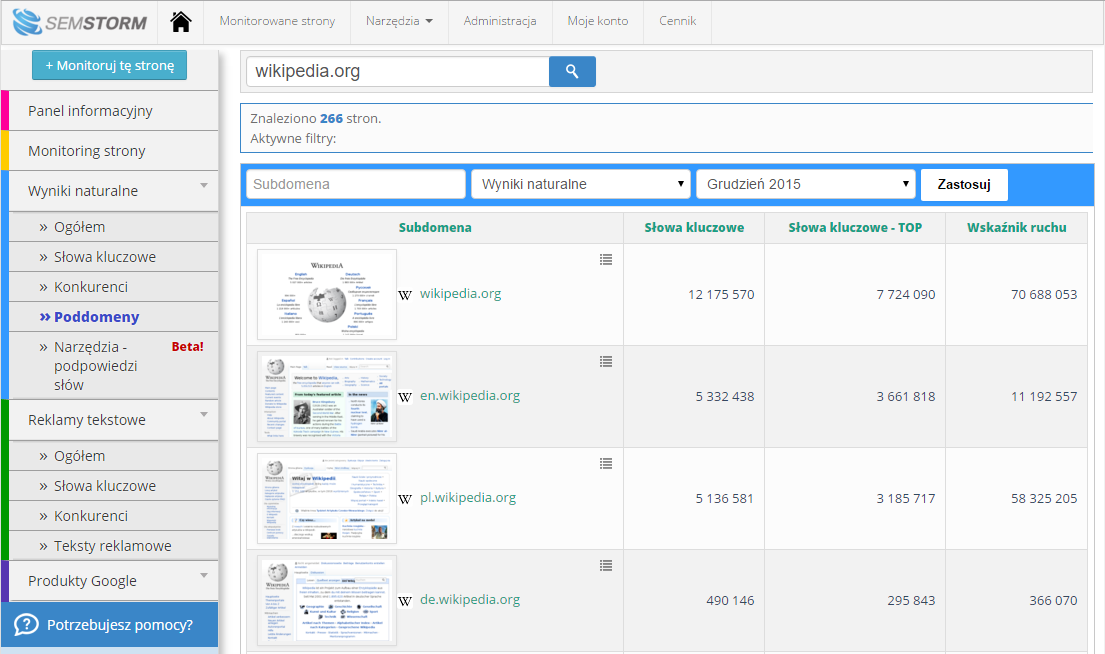1105x654 pixels.
Task: Select Słowa kluczowe under Reklamy tekstowe
Action: pos(113,486)
